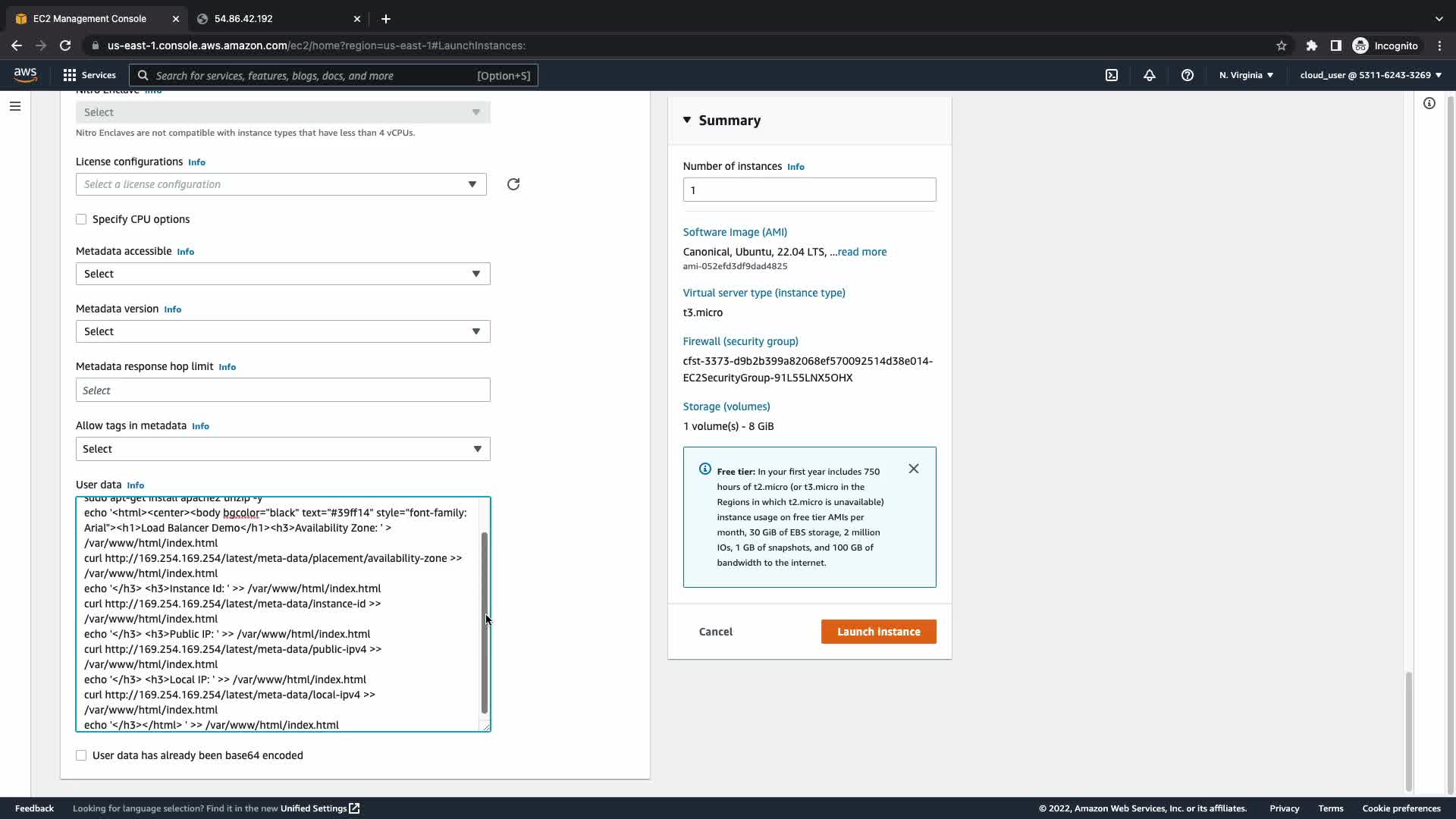Open the N. Virginia region menu

[x=1246, y=75]
